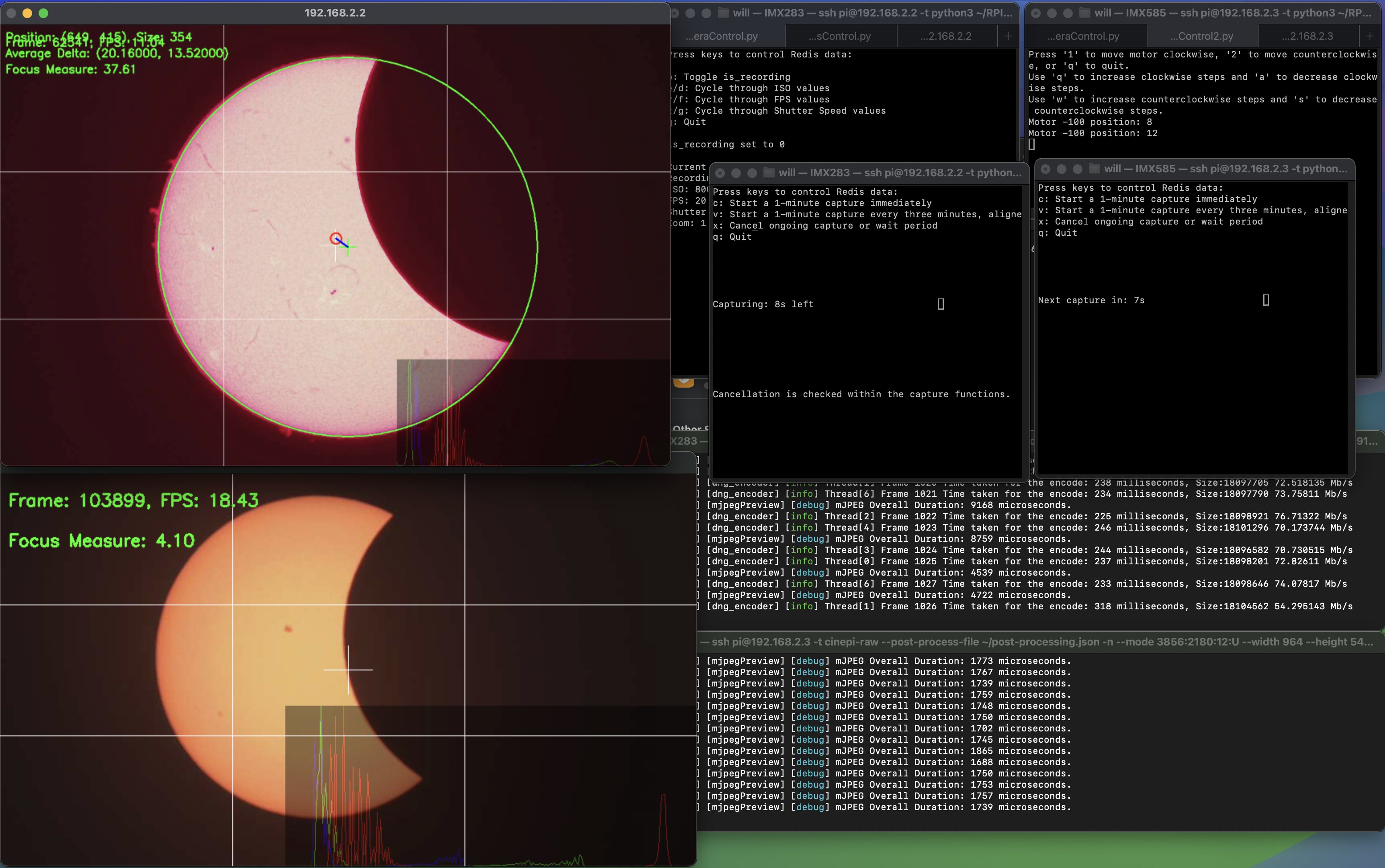Click title of front IMX585 capture terminal
Viewport: 1385px width, 868px height.
point(1225,169)
